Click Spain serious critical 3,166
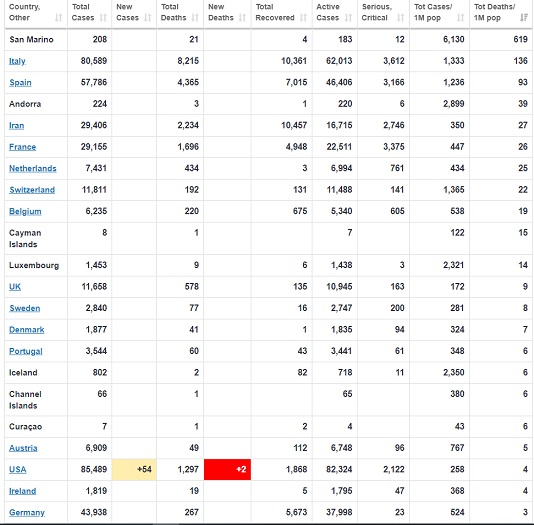Viewport: 534px width, 525px height. click(x=394, y=82)
